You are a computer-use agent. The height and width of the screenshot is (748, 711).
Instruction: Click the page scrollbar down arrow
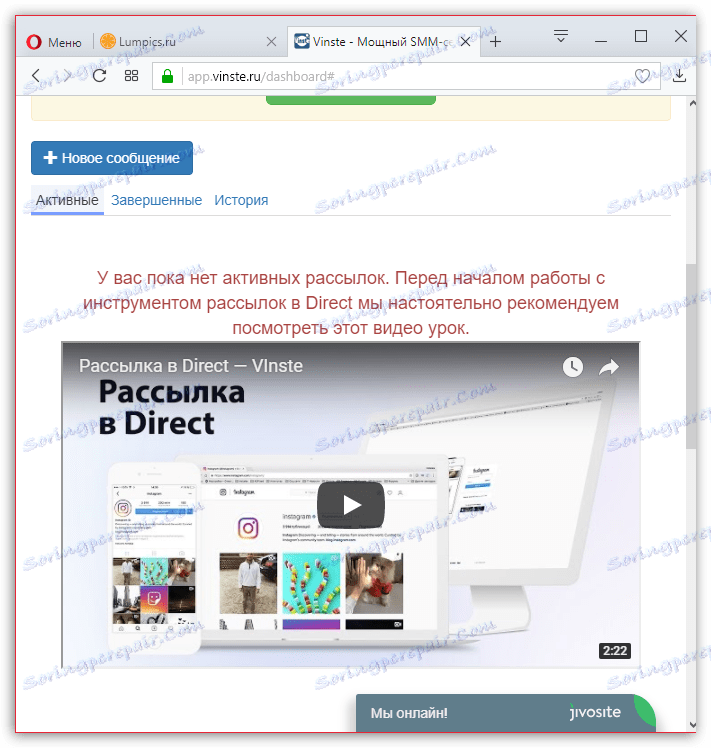(x=692, y=725)
